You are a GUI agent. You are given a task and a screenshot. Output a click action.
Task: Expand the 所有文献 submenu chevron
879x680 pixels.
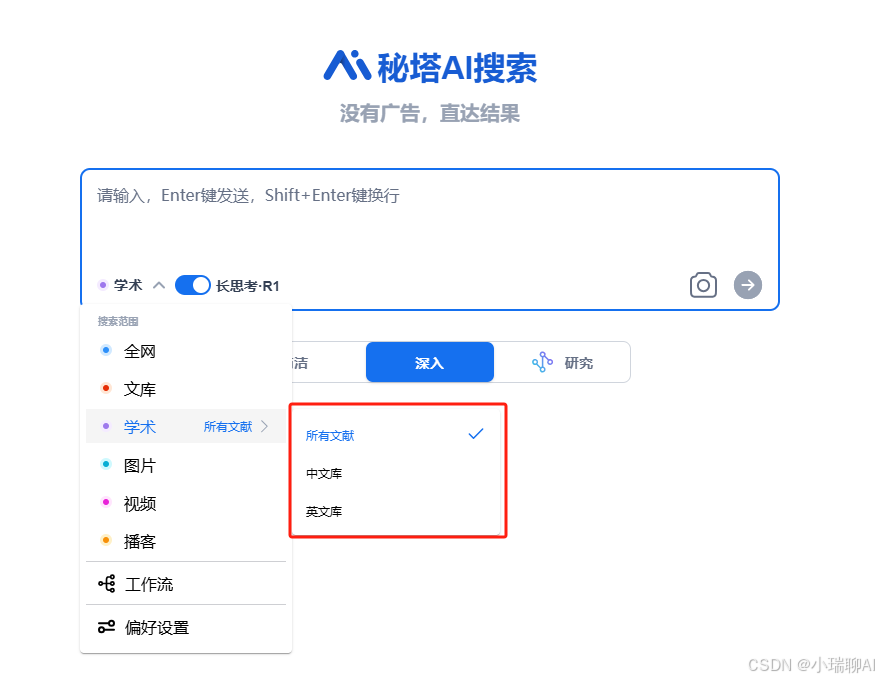click(265, 427)
